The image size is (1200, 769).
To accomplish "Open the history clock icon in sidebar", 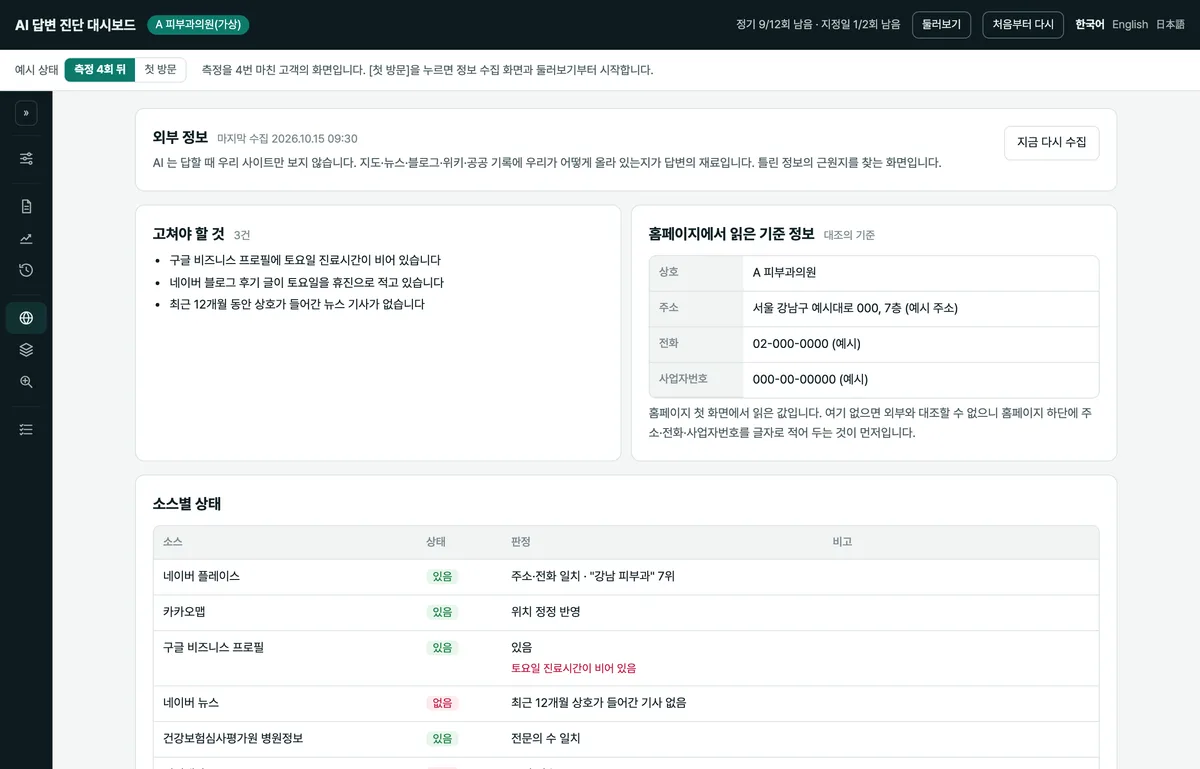I will [x=26, y=270].
